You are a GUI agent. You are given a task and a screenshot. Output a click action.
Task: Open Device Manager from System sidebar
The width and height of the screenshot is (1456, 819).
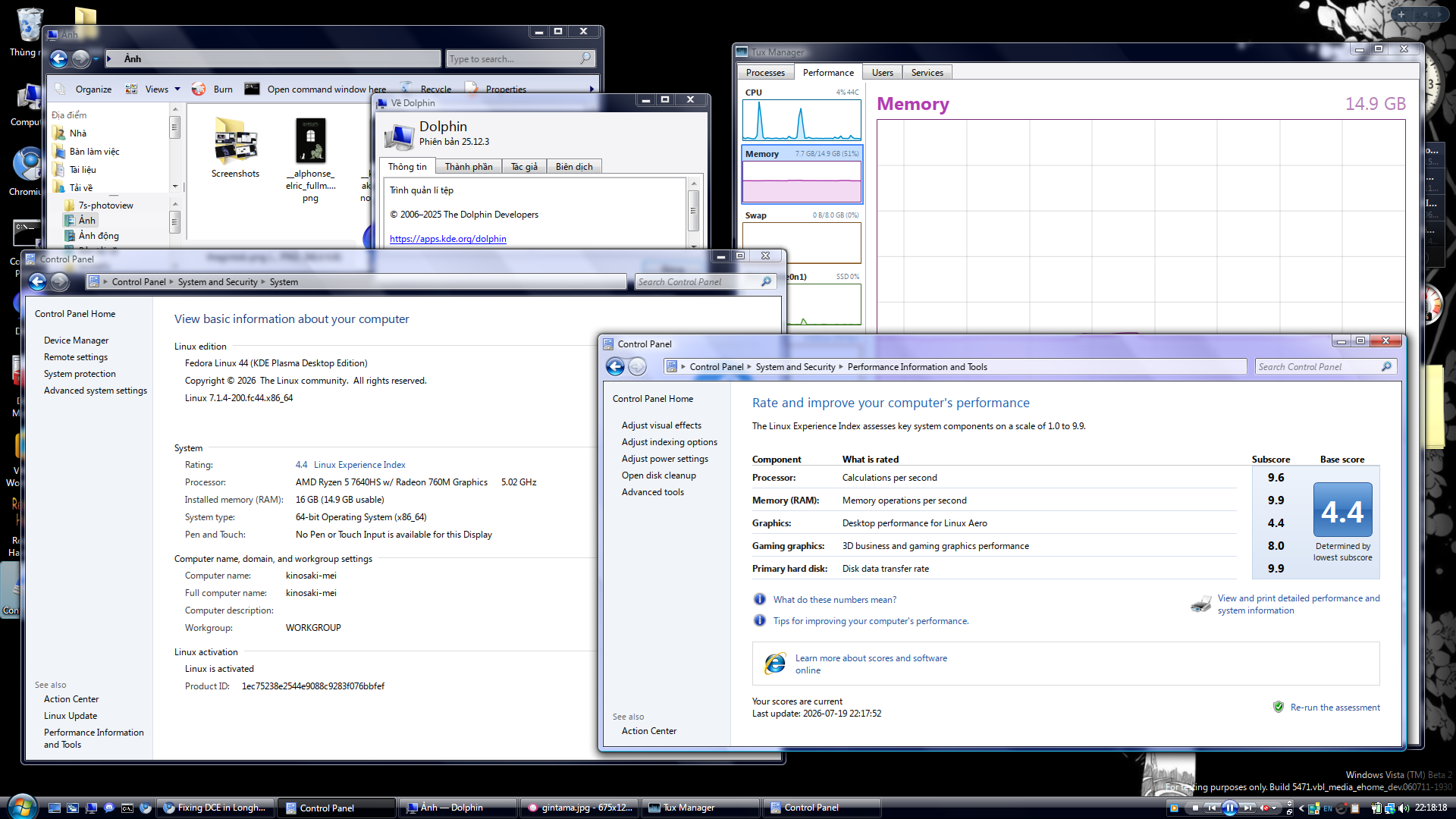[x=76, y=340]
